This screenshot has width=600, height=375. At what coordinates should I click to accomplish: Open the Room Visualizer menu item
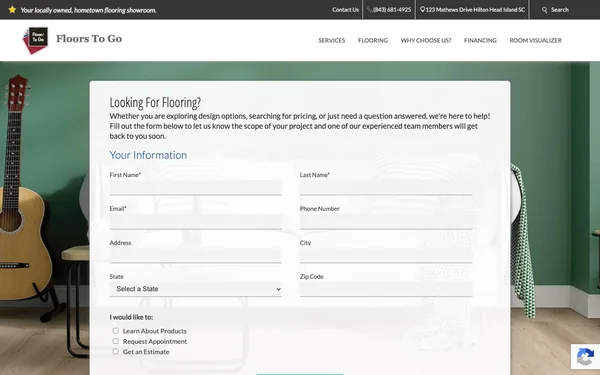click(535, 40)
